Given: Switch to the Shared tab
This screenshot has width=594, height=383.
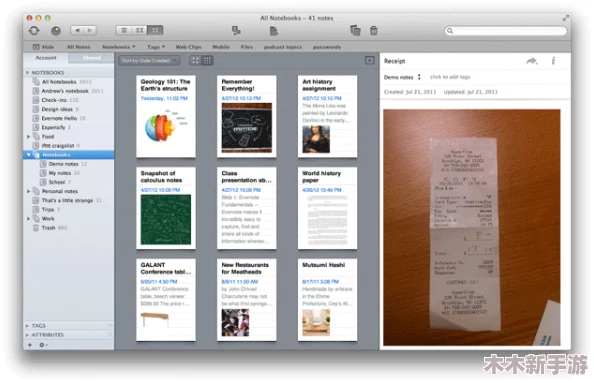Looking at the screenshot, I should [x=92, y=58].
